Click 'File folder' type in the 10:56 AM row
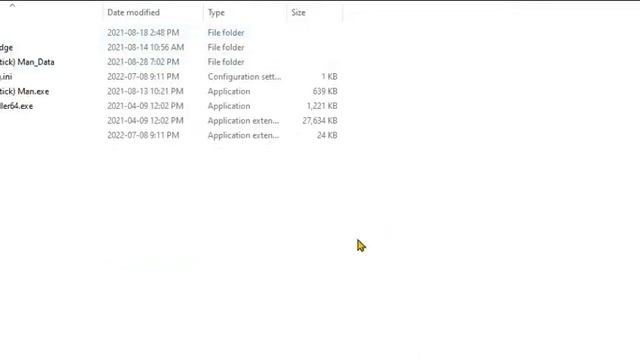This screenshot has width=640, height=360. pyautogui.click(x=226, y=47)
